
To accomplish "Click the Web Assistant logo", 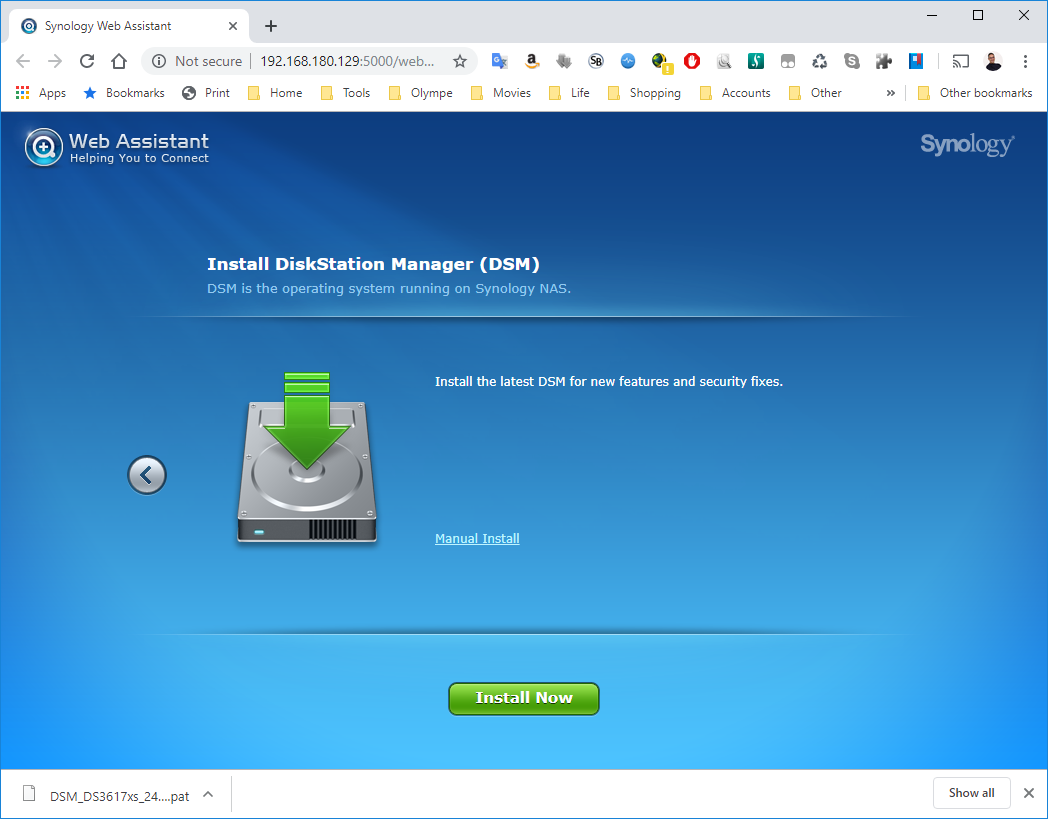I will click(117, 147).
